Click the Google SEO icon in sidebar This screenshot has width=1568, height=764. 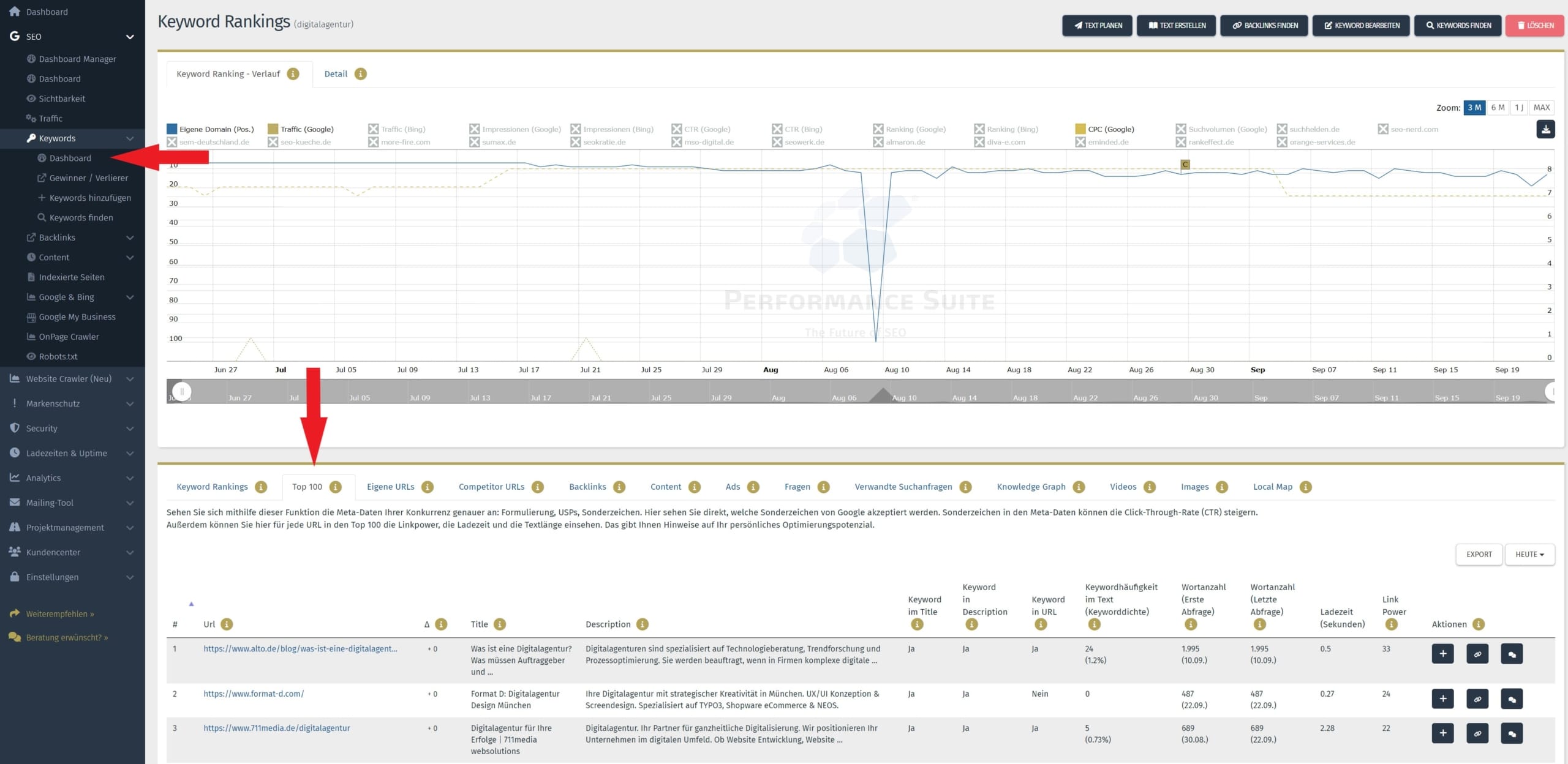pyautogui.click(x=15, y=36)
